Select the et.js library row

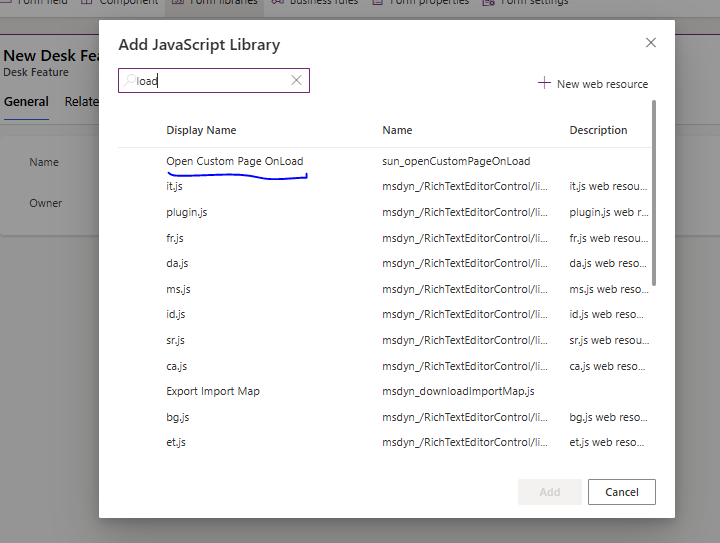(385, 442)
